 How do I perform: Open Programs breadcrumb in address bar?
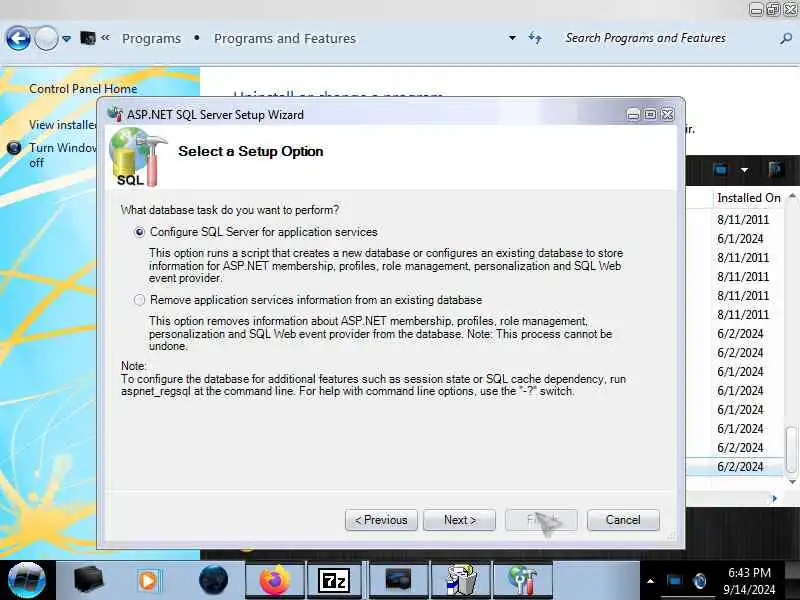[x=151, y=38]
